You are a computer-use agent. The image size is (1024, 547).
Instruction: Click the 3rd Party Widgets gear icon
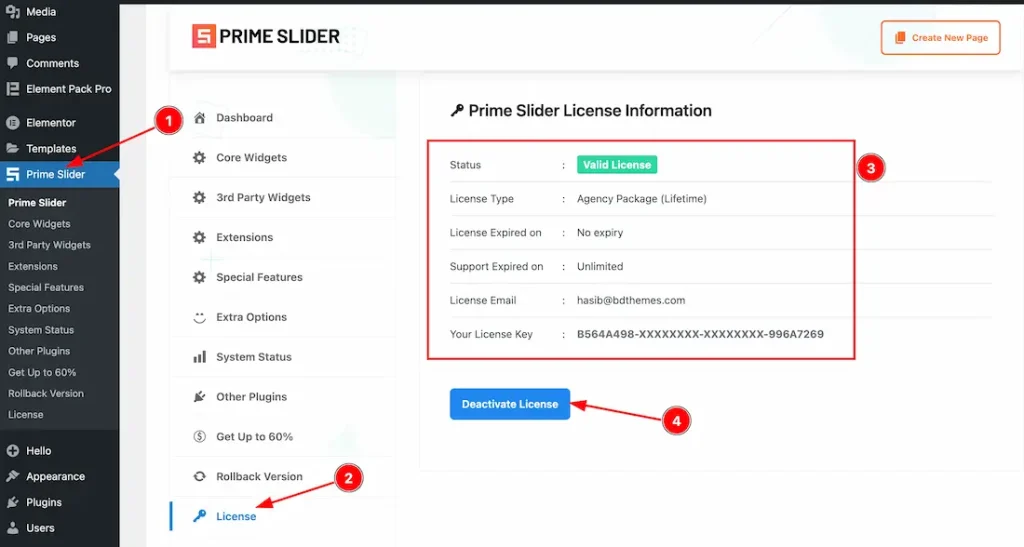point(199,197)
